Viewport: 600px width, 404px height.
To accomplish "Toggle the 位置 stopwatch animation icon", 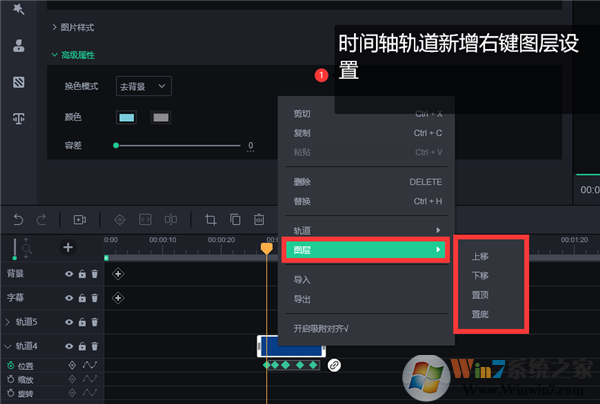I will 11,365.
